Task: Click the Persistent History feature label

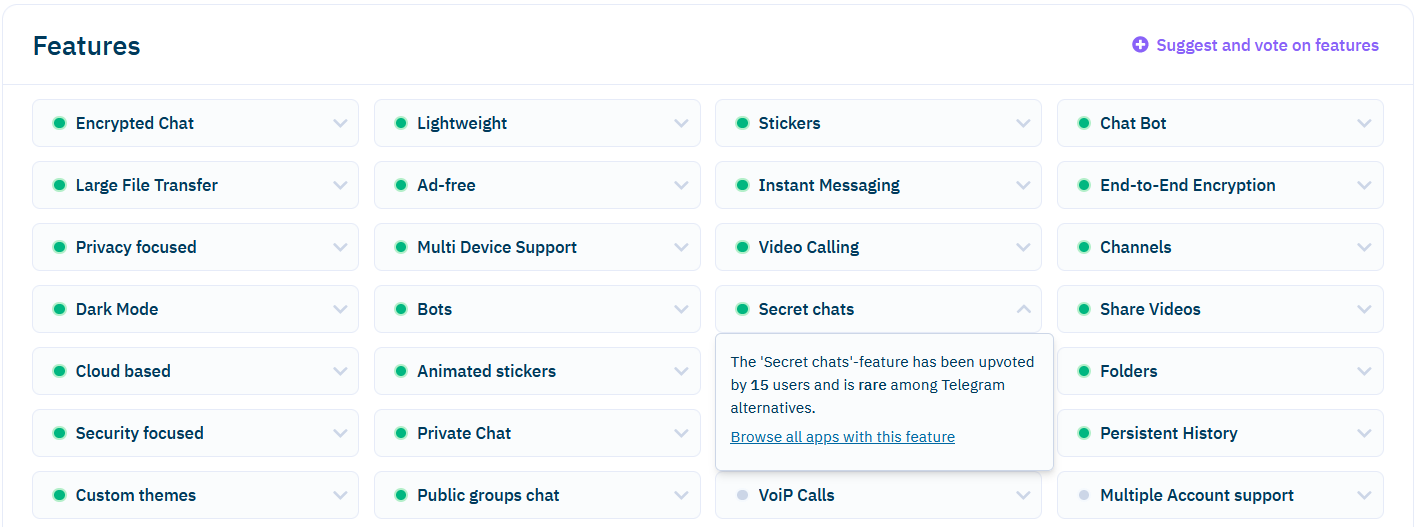Action: (x=1168, y=433)
